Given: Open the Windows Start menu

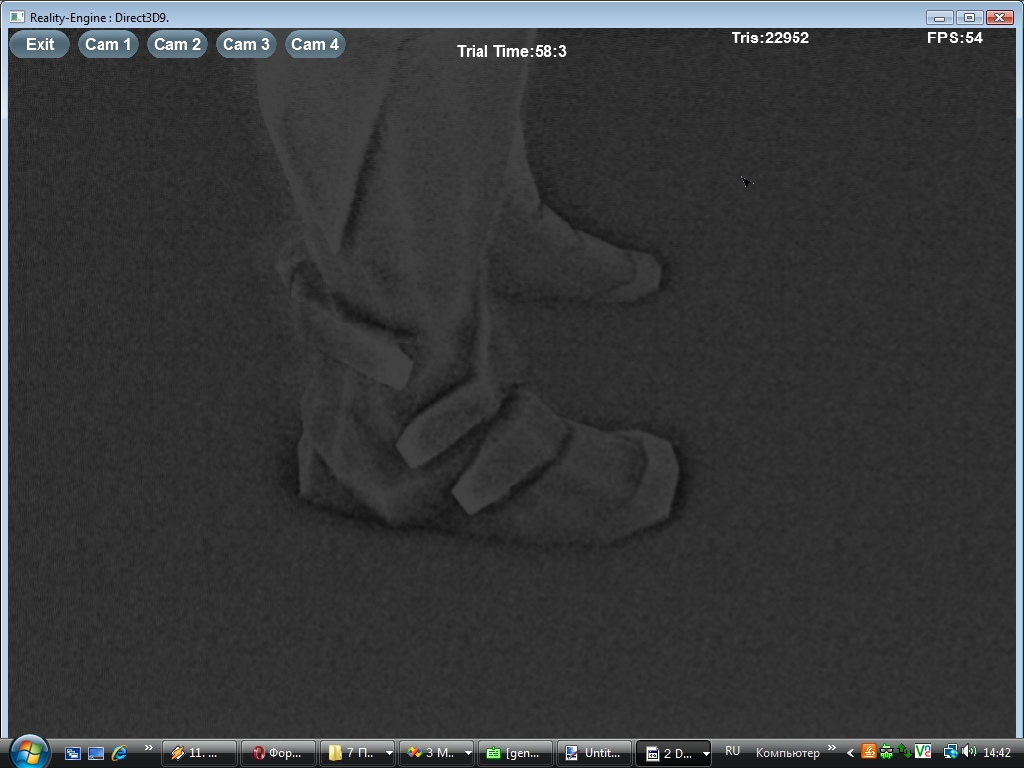Looking at the screenshot, I should (27, 751).
